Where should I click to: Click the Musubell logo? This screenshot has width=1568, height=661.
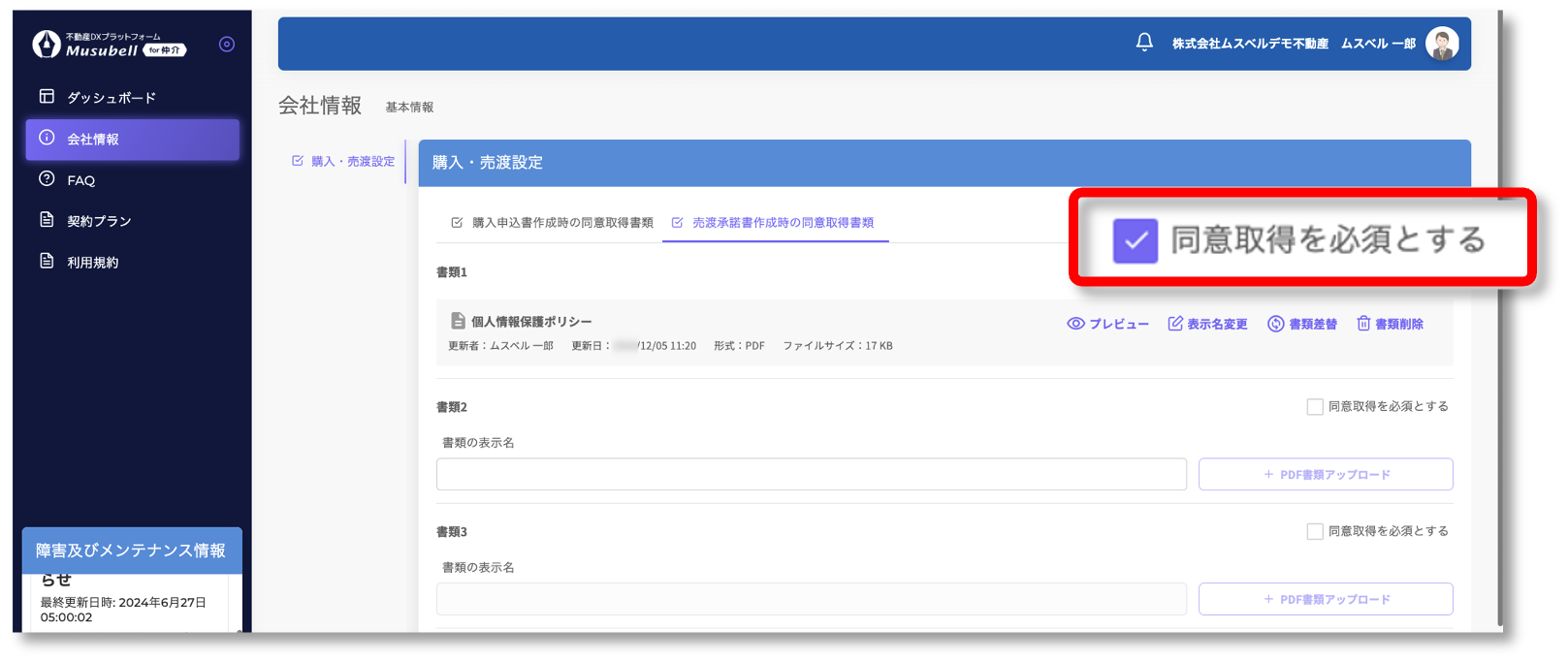(109, 45)
